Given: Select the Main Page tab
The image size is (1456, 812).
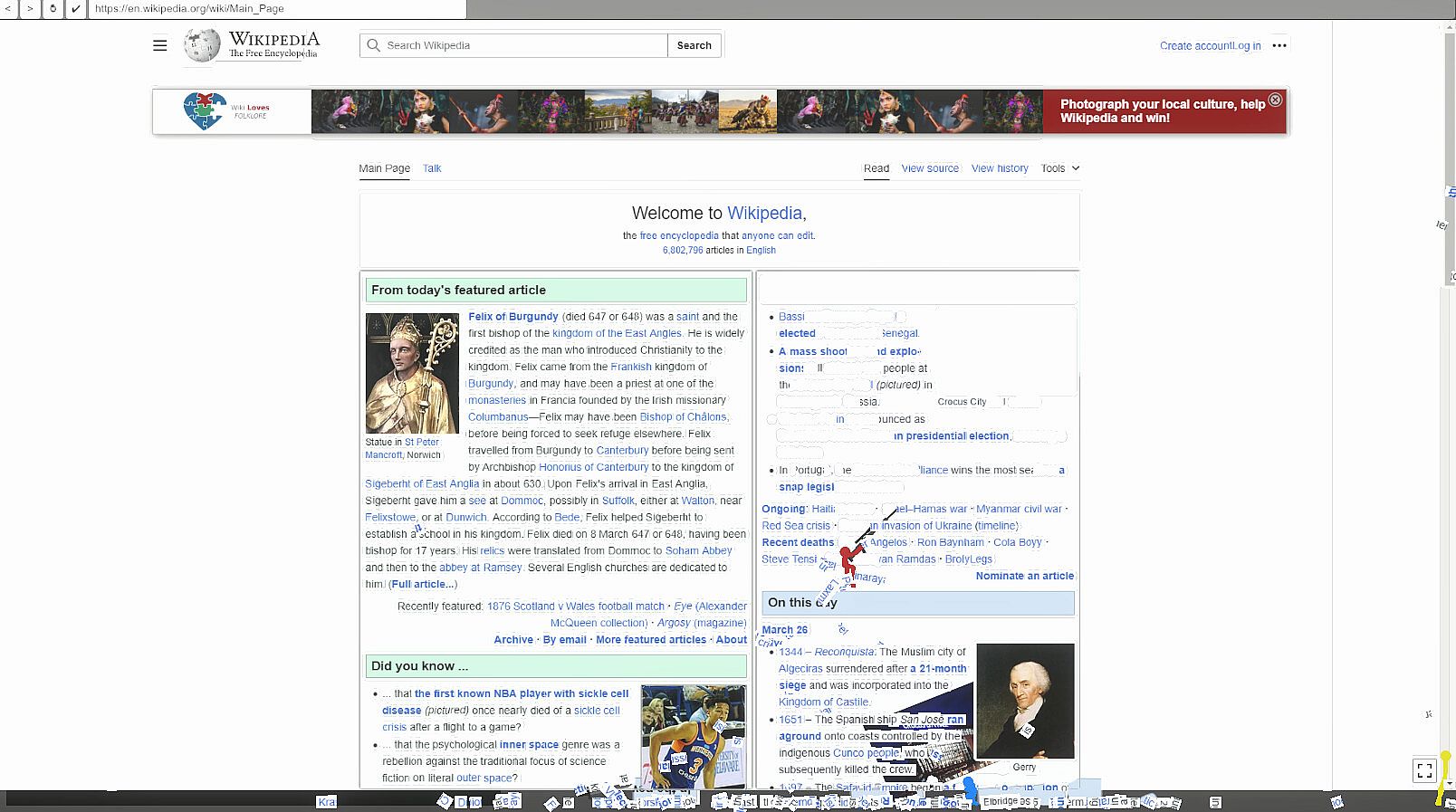Looking at the screenshot, I should click(384, 168).
